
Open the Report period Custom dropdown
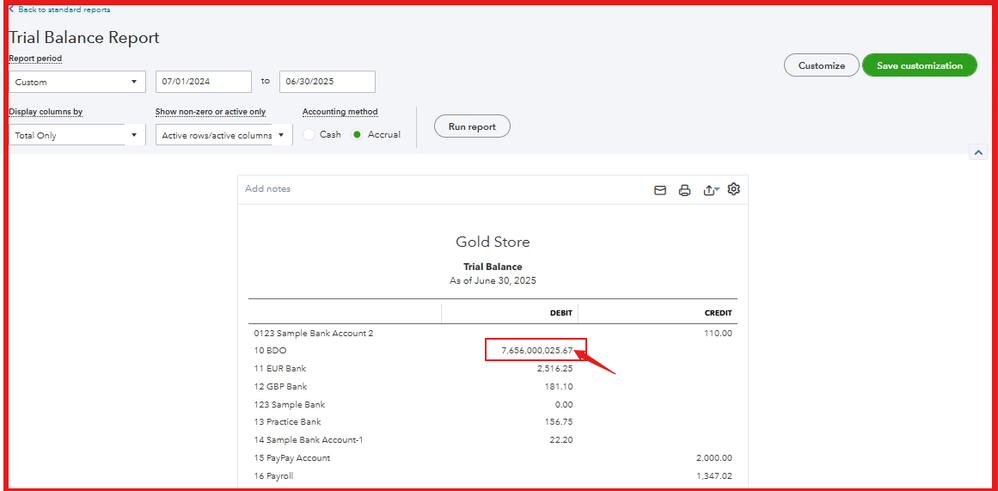(x=77, y=82)
